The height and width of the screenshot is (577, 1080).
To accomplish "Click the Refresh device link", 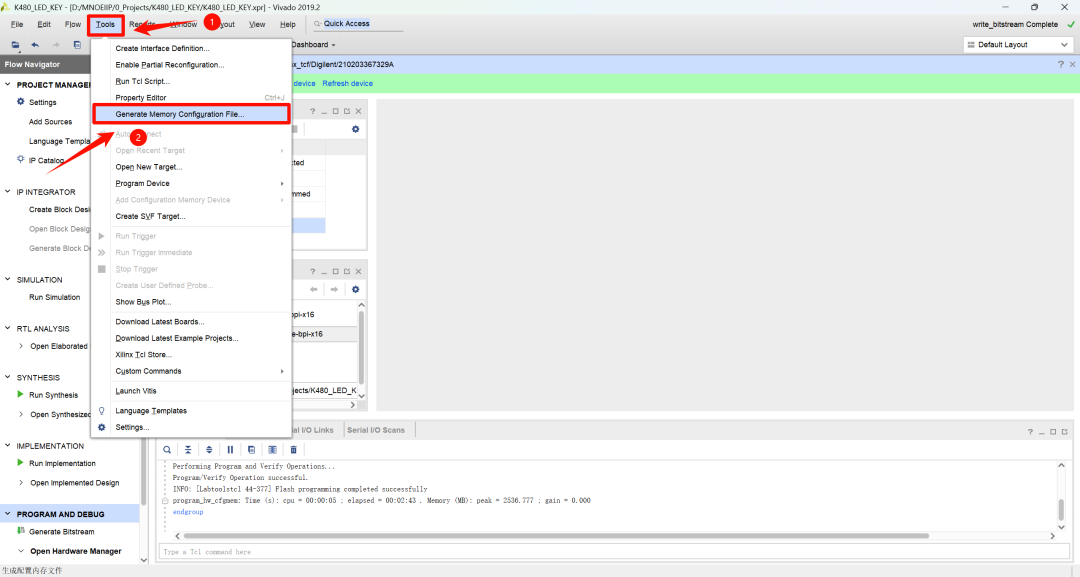I will [x=347, y=82].
